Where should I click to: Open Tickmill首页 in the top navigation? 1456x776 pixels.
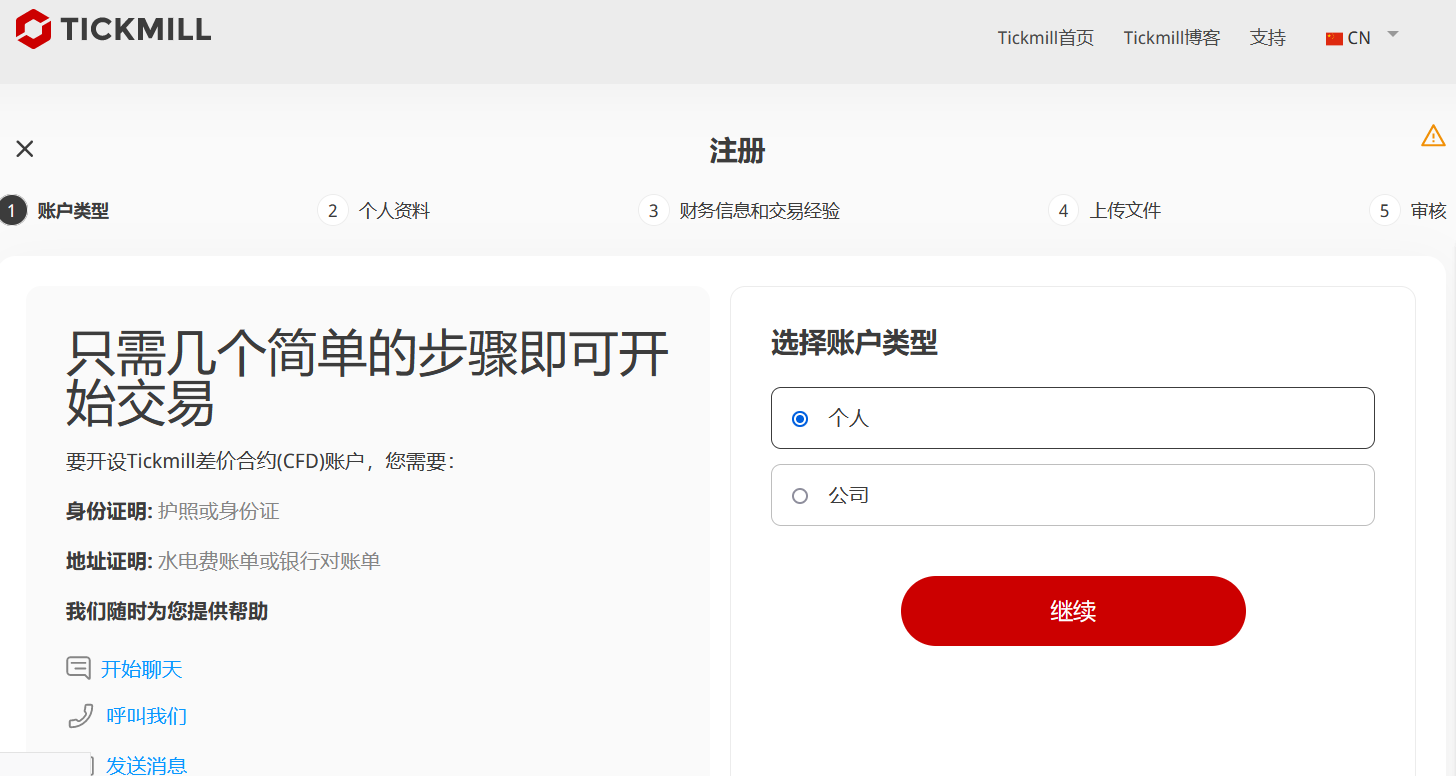point(1045,38)
